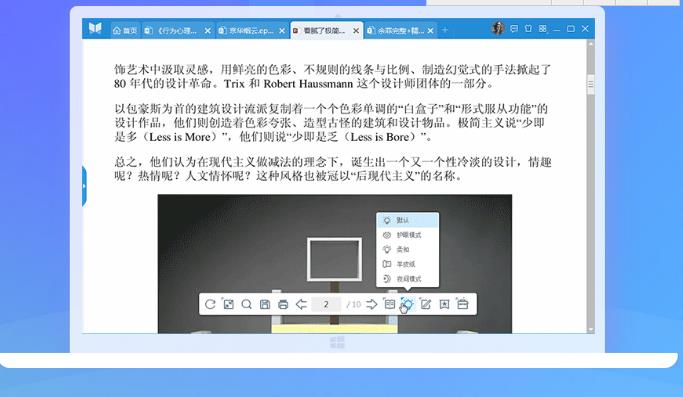Click the scrollbar up arrow
The width and height of the screenshot is (683, 397).
point(591,44)
